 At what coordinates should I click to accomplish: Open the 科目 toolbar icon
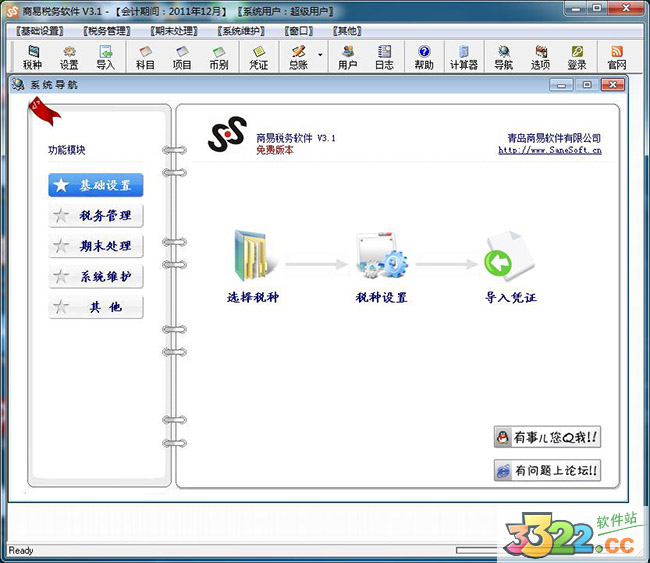145,57
